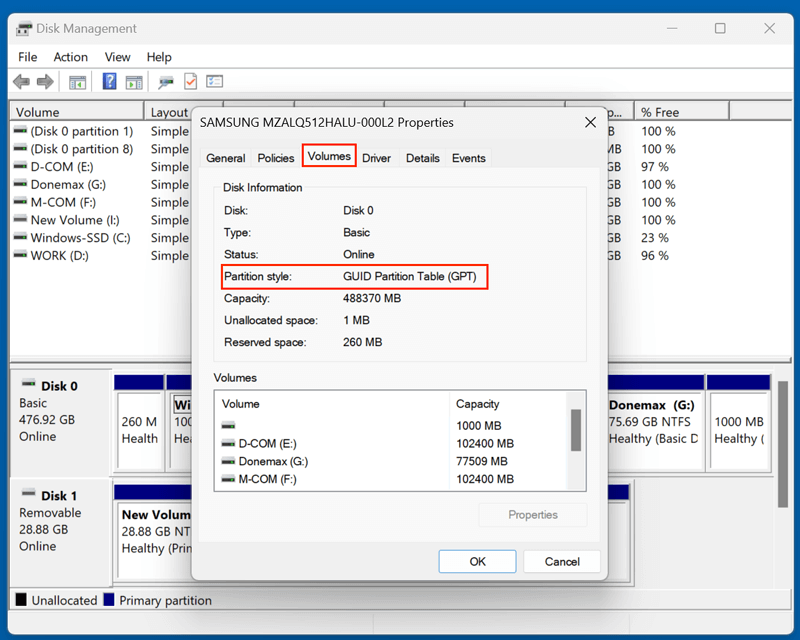Screen dimensions: 800x640
Task: Click the Volumes list scrollbar
Action: click(x=578, y=432)
